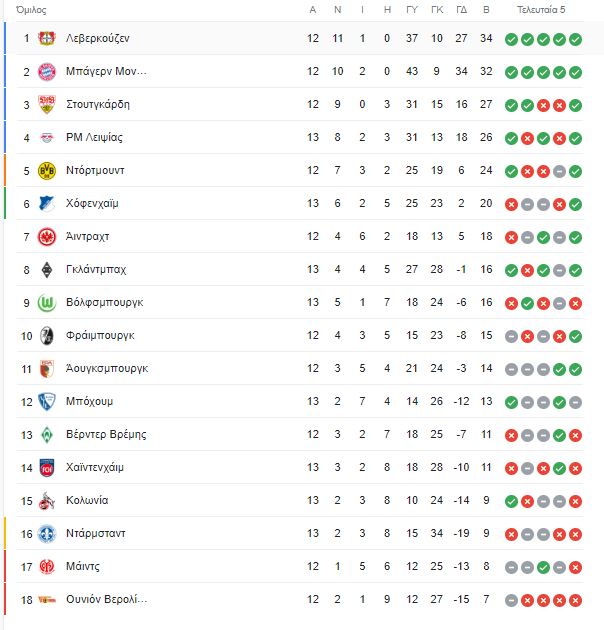The width and height of the screenshot is (604, 630).
Task: Open the Λεβερκούζεν team link
Action: pos(98,39)
